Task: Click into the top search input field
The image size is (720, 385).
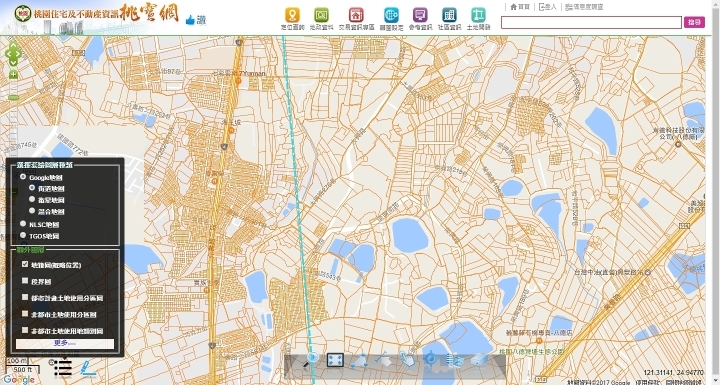Action: click(x=591, y=22)
